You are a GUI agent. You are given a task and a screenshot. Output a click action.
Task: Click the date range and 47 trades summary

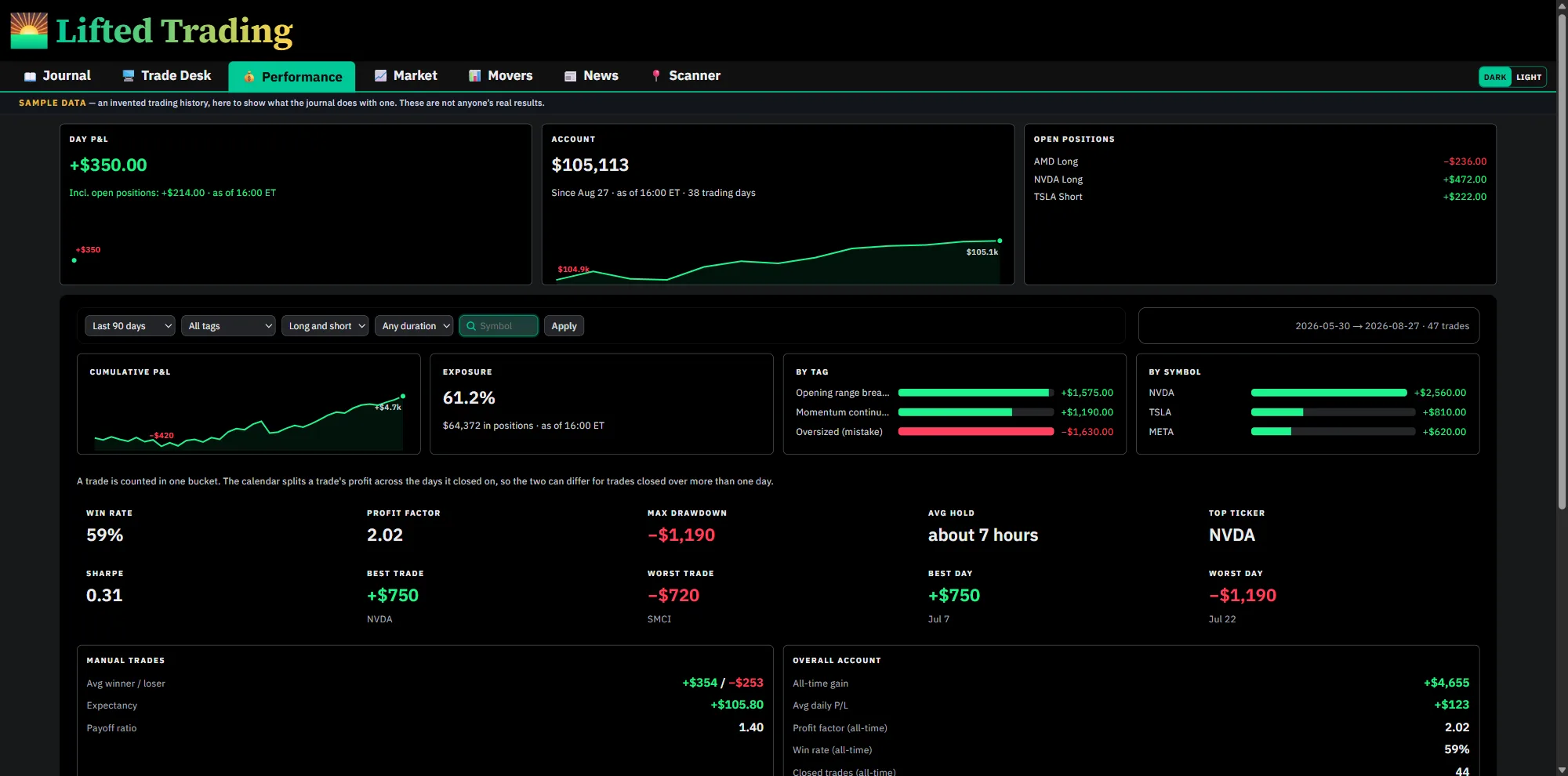point(1382,326)
